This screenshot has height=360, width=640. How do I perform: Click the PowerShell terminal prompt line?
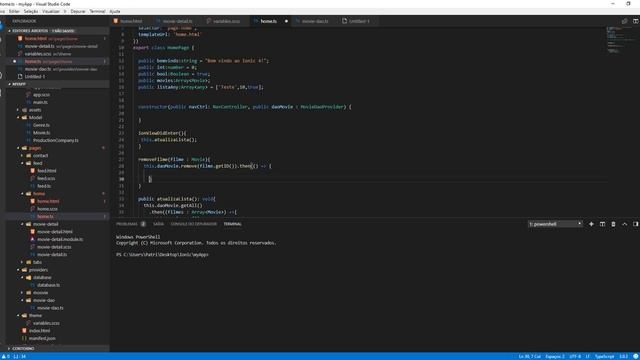tap(162, 254)
